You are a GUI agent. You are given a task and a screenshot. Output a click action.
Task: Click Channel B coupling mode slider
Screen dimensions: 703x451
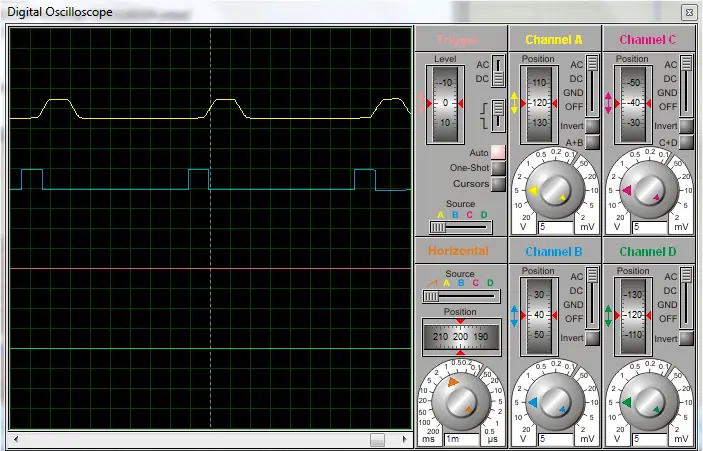592,297
